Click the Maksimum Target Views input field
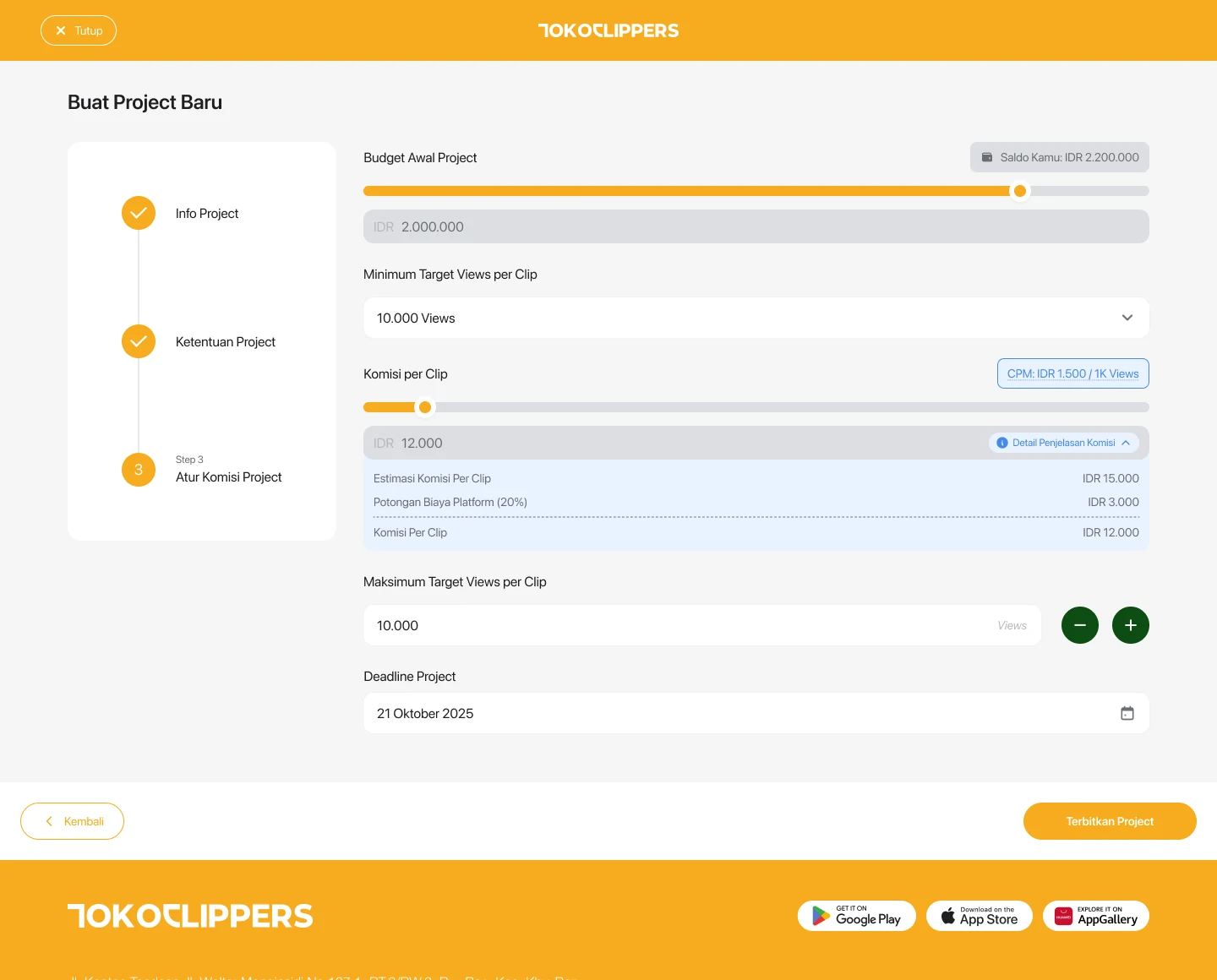The width and height of the screenshot is (1217, 980). (702, 625)
